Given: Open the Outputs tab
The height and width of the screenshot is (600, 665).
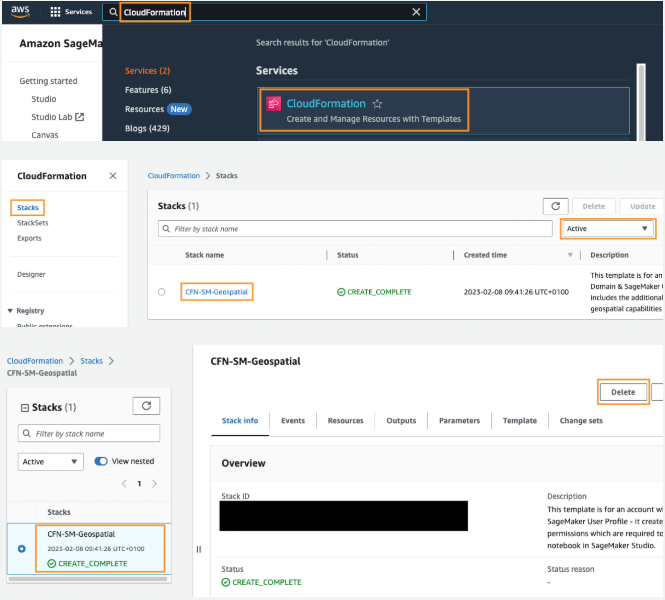Looking at the screenshot, I should (x=401, y=421).
